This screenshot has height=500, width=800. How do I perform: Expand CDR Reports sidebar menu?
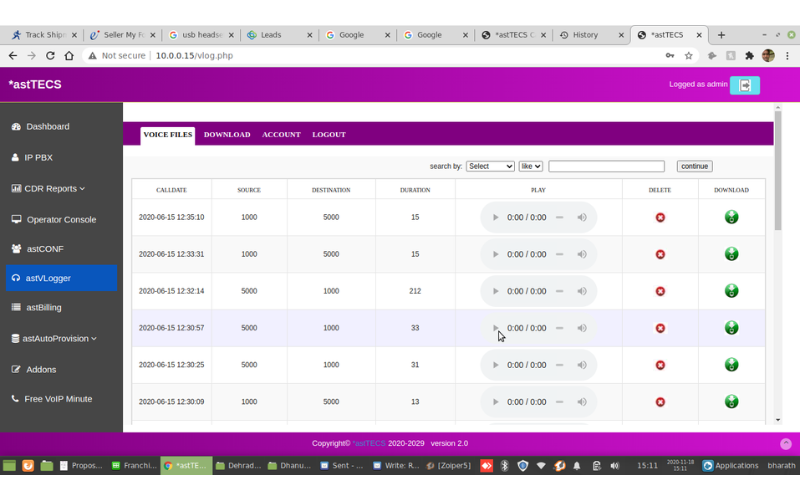(x=56, y=188)
